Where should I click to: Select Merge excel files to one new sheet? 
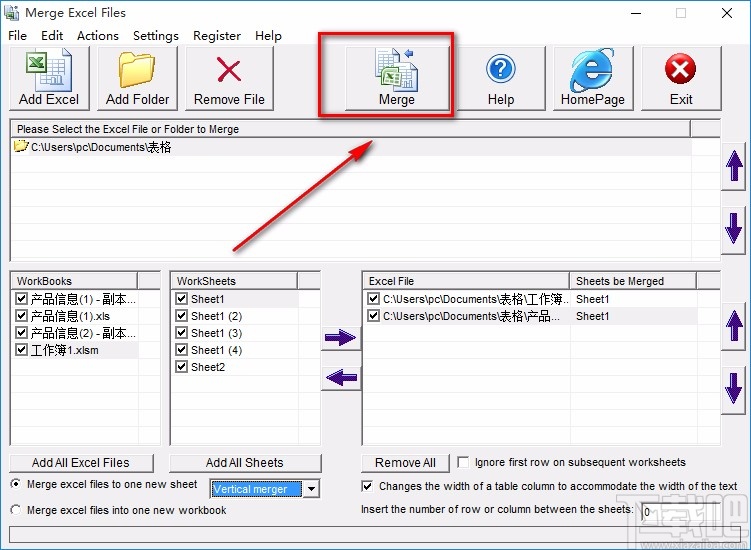16,484
